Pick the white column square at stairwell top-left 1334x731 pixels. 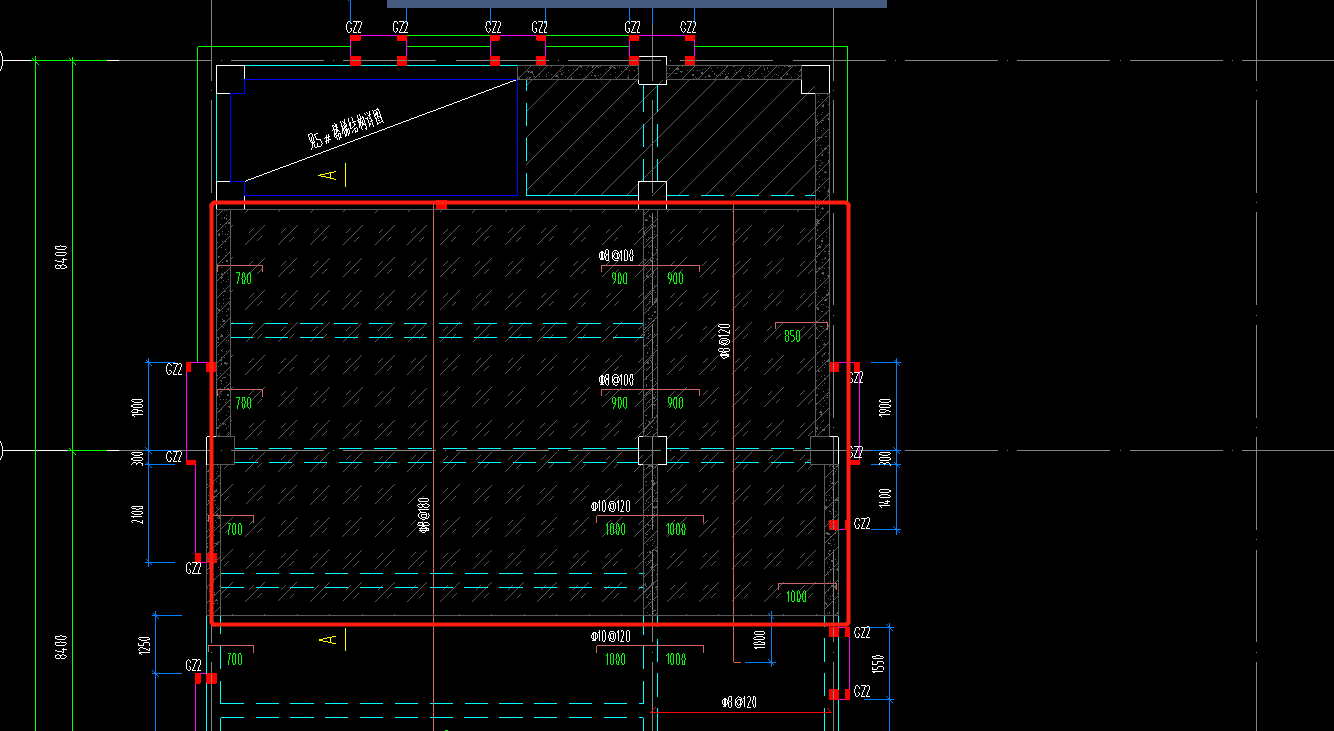coord(230,79)
